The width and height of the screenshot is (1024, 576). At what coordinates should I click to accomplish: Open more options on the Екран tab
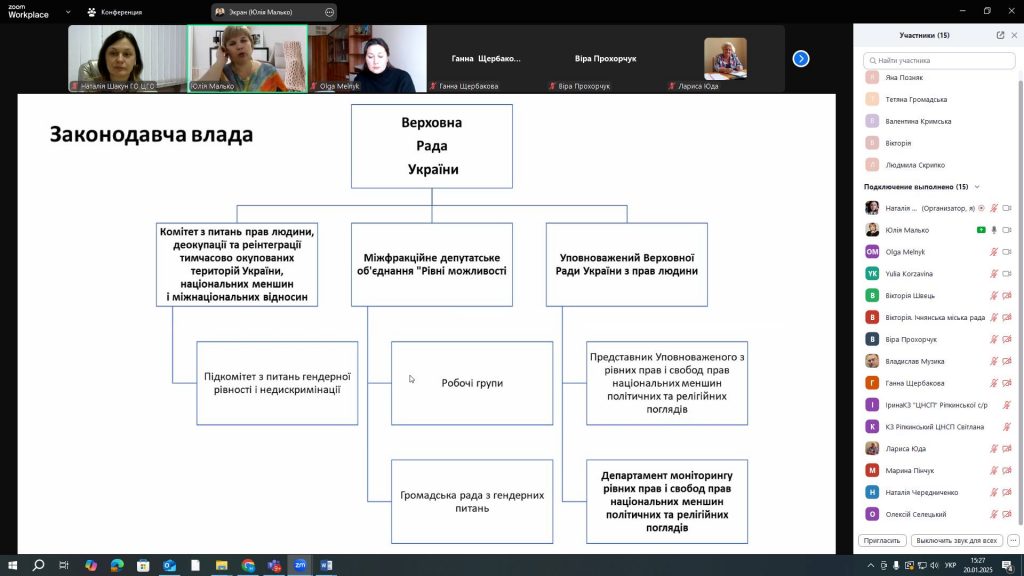pyautogui.click(x=329, y=12)
